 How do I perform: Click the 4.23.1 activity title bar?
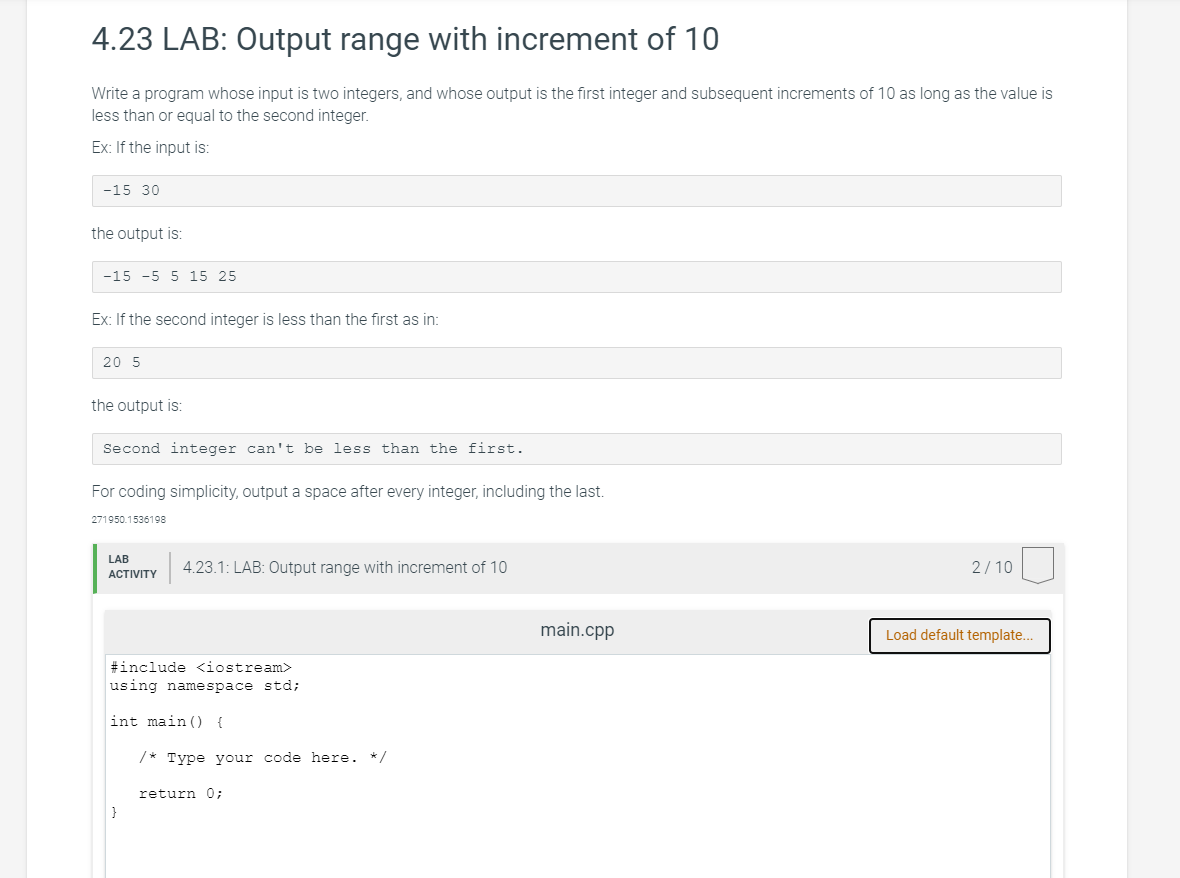coord(346,567)
